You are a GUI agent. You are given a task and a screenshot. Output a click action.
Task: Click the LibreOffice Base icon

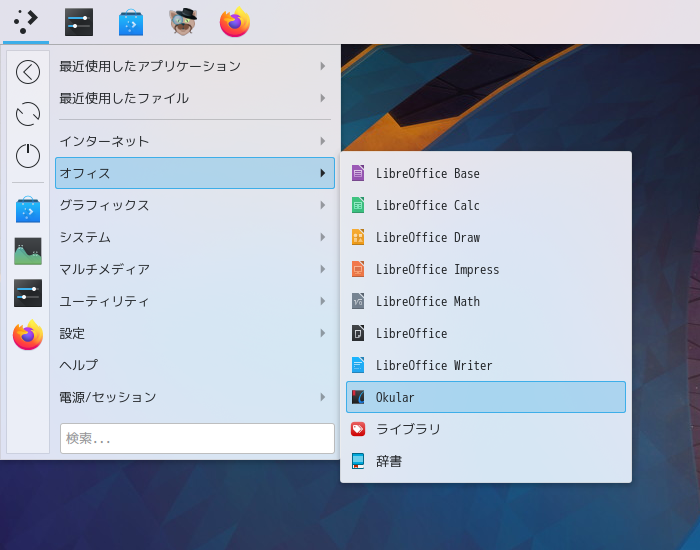click(x=358, y=173)
